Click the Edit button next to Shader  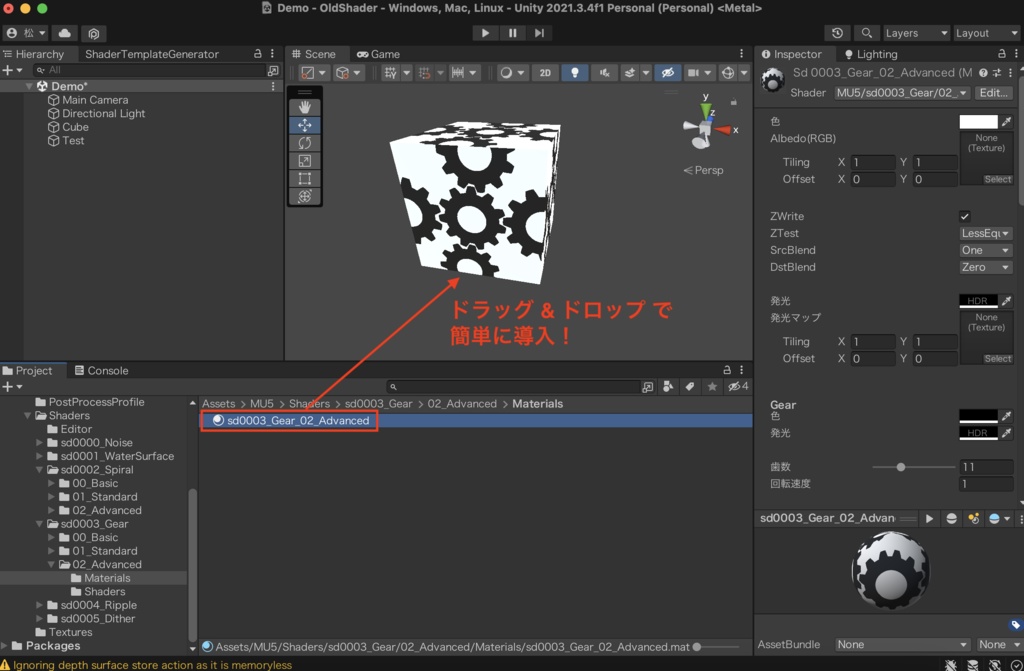tap(994, 93)
